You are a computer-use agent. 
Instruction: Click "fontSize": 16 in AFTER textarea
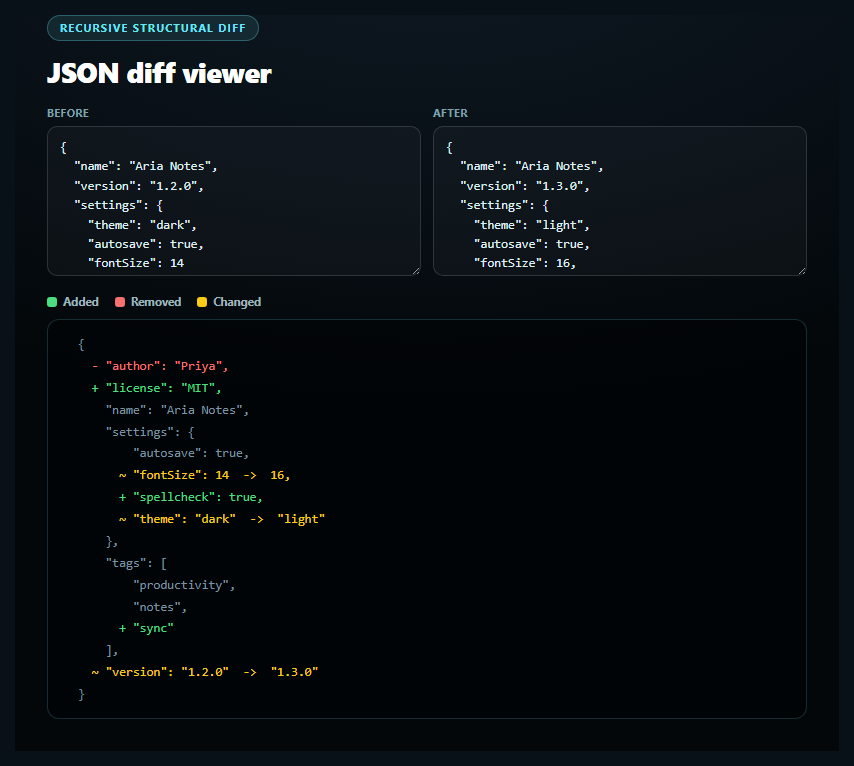click(x=525, y=263)
